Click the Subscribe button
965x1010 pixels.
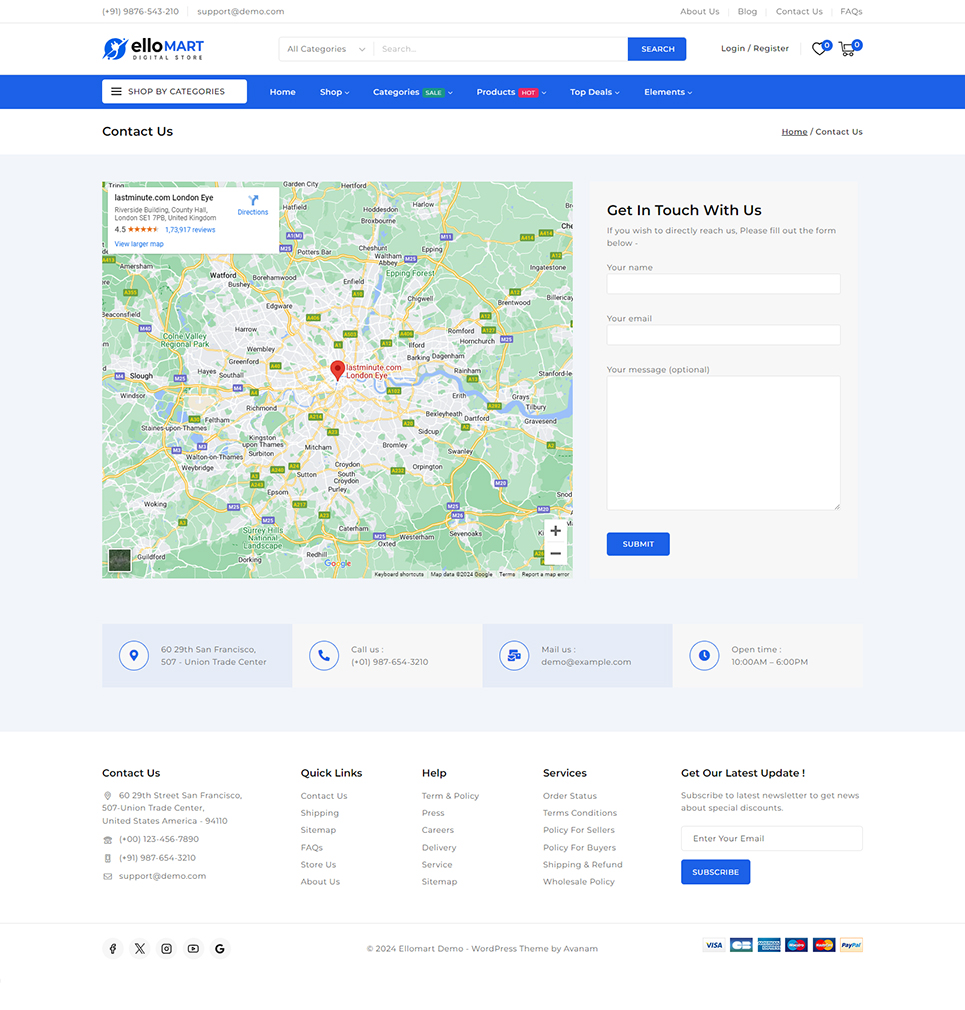click(715, 872)
